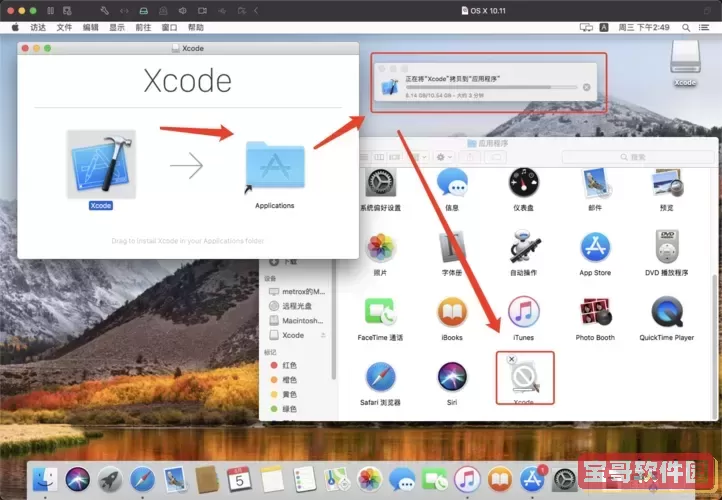Viewport: 722px width, 500px height.
Task: Click the edit tags button in Finder toolbar
Action: click(x=495, y=157)
